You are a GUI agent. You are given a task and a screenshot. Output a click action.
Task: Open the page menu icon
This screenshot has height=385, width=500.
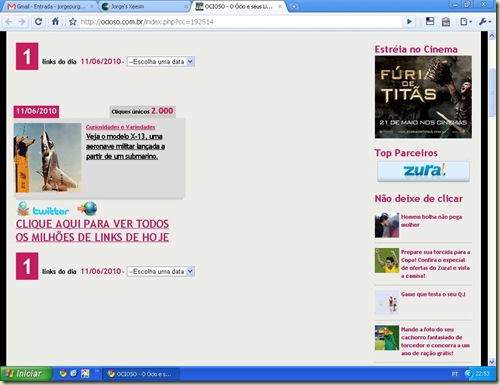click(x=466, y=22)
